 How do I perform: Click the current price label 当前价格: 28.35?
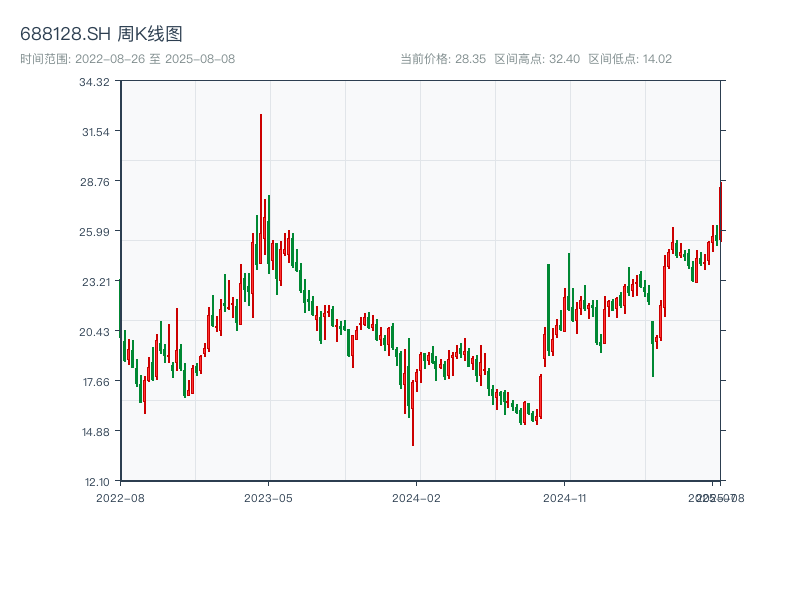click(x=443, y=59)
